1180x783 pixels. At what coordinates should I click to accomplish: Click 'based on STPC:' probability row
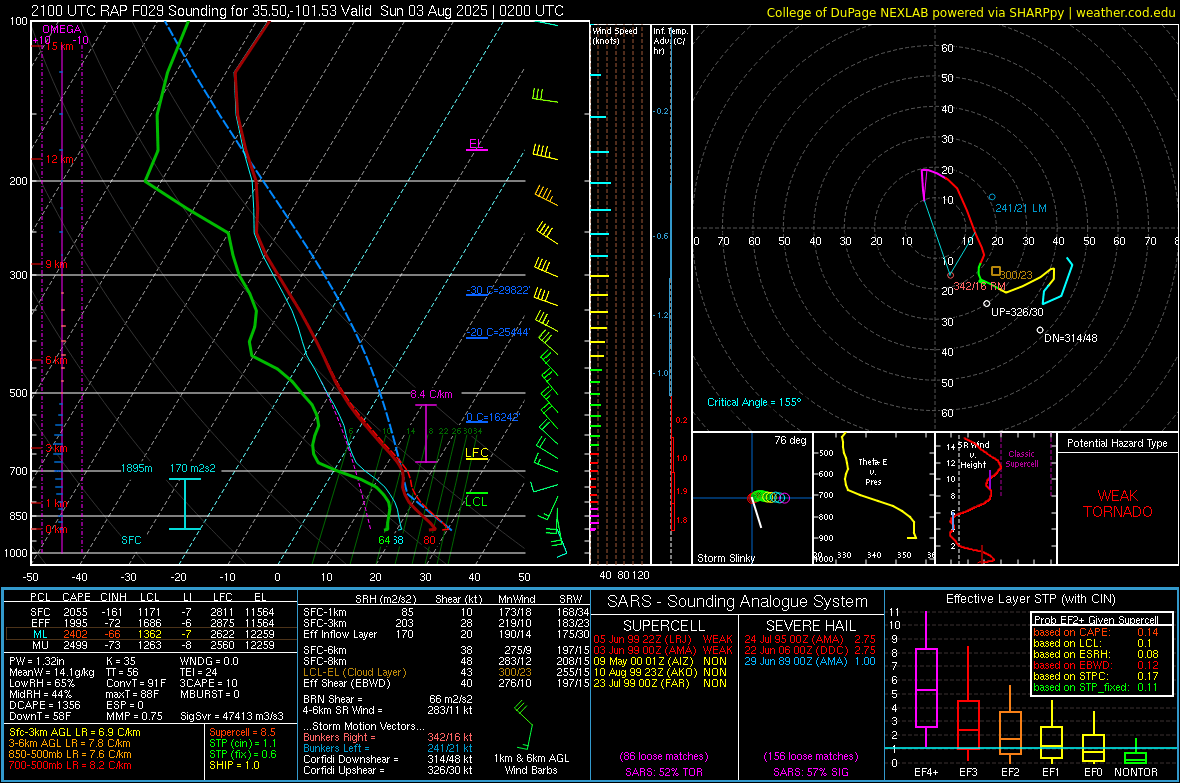click(1094, 676)
